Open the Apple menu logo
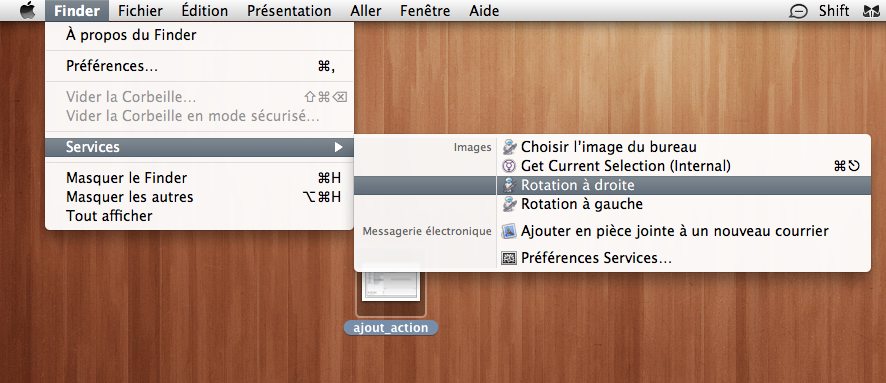Screen dimensions: 886x383 [27, 10]
